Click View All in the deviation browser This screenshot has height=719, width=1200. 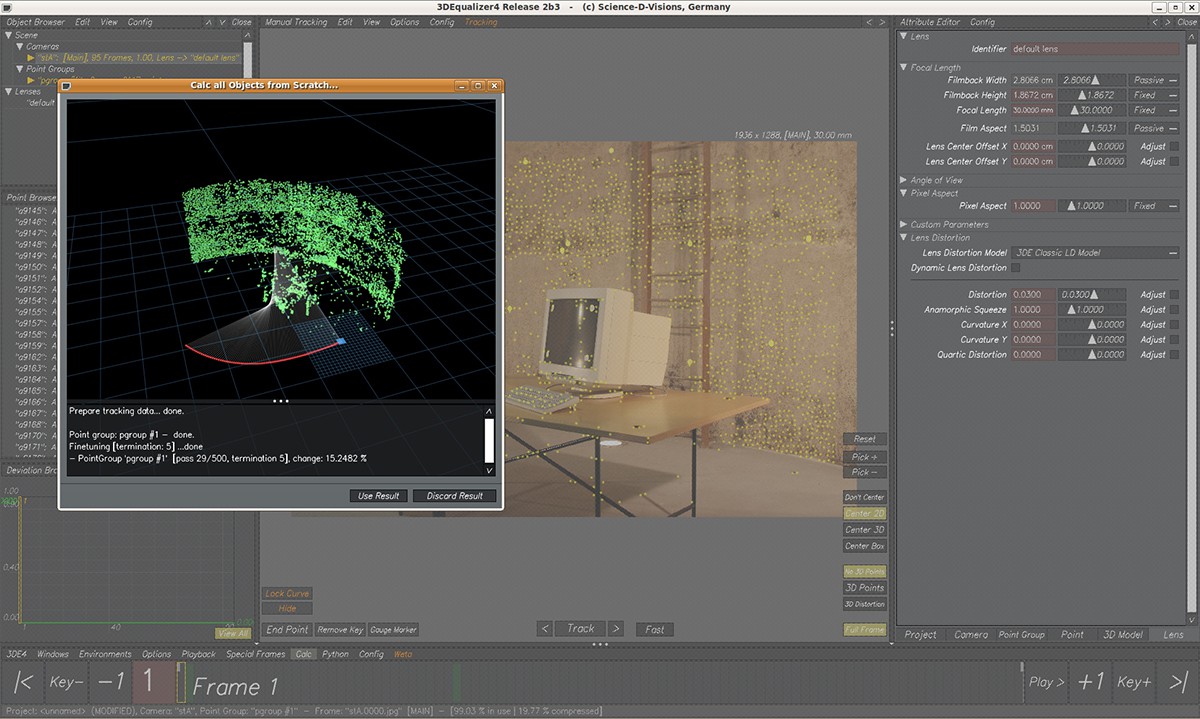coord(232,633)
